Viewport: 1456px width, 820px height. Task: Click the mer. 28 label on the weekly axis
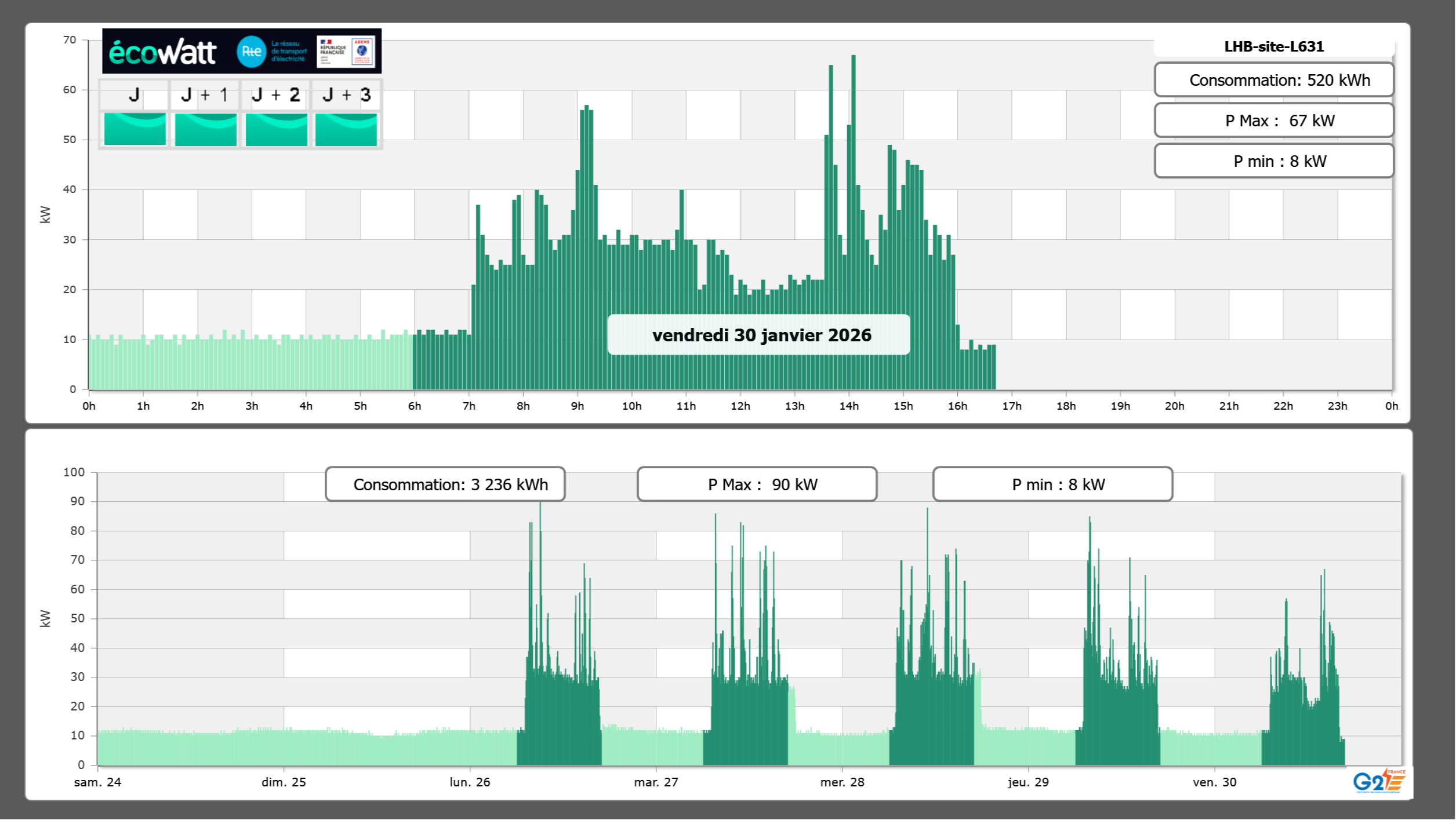pos(842,782)
